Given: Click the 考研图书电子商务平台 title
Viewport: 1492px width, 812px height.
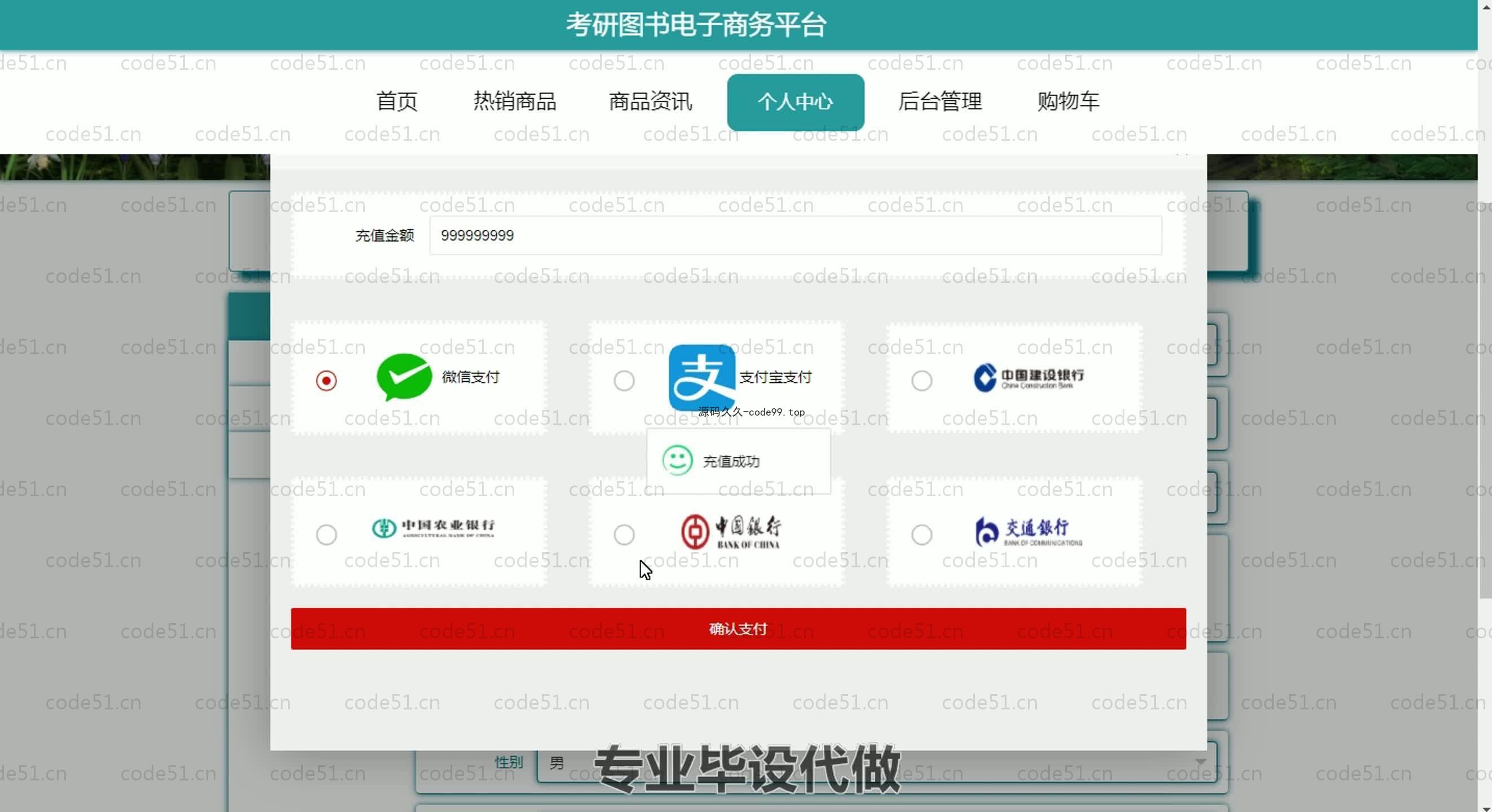Looking at the screenshot, I should click(696, 24).
